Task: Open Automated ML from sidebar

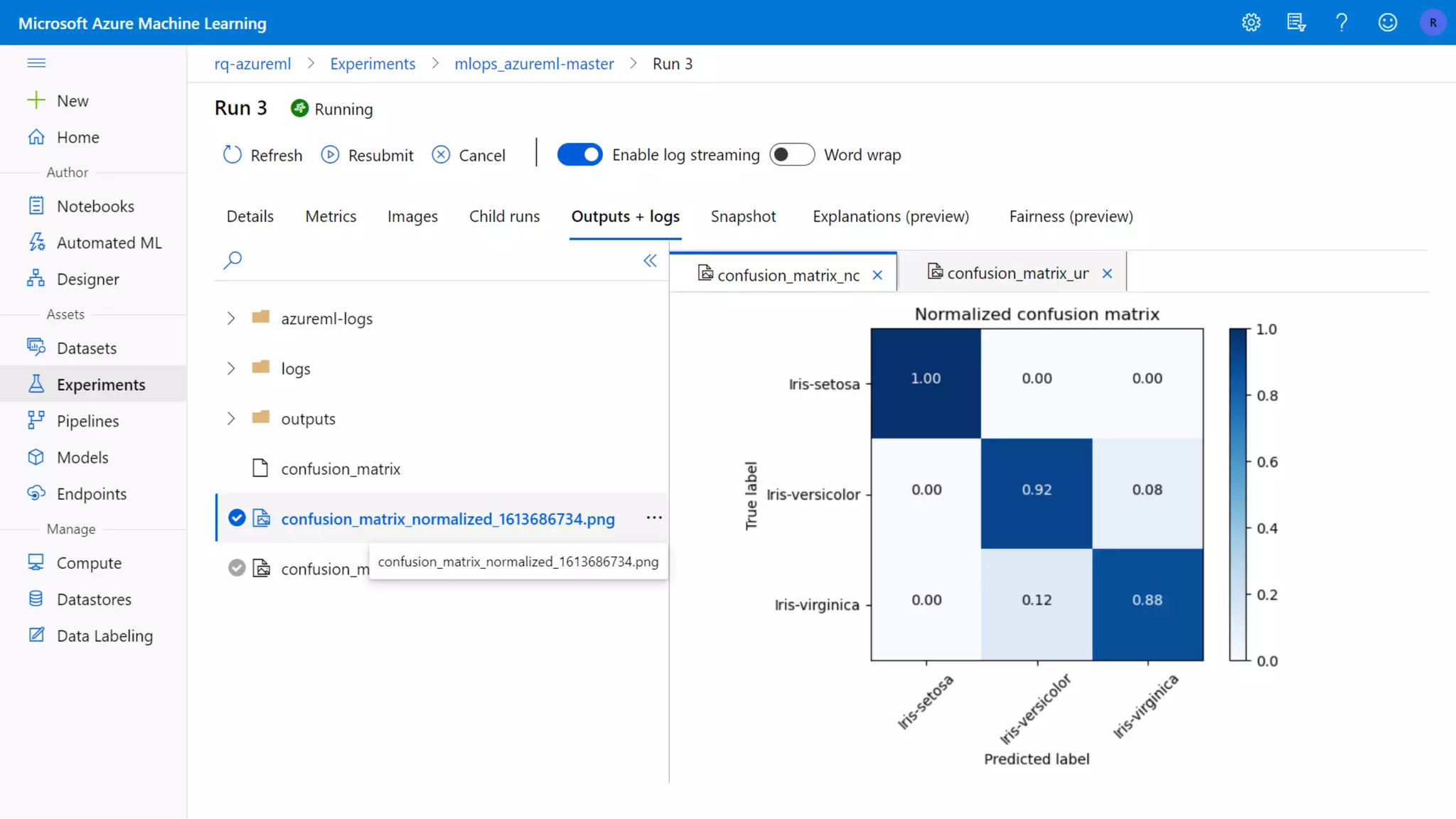Action: coord(109,243)
